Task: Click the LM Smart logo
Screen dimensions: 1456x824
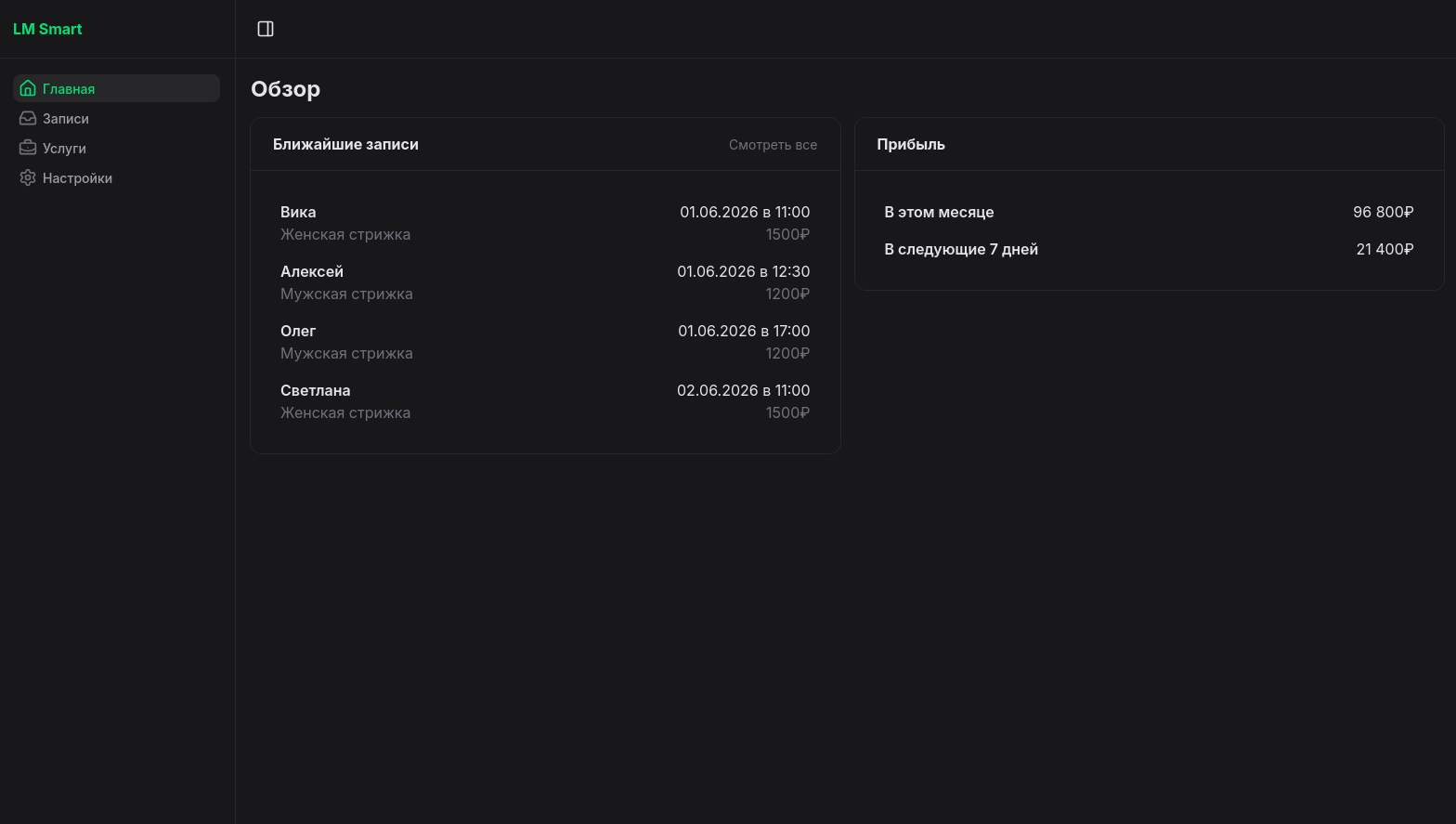Action: pos(47,29)
